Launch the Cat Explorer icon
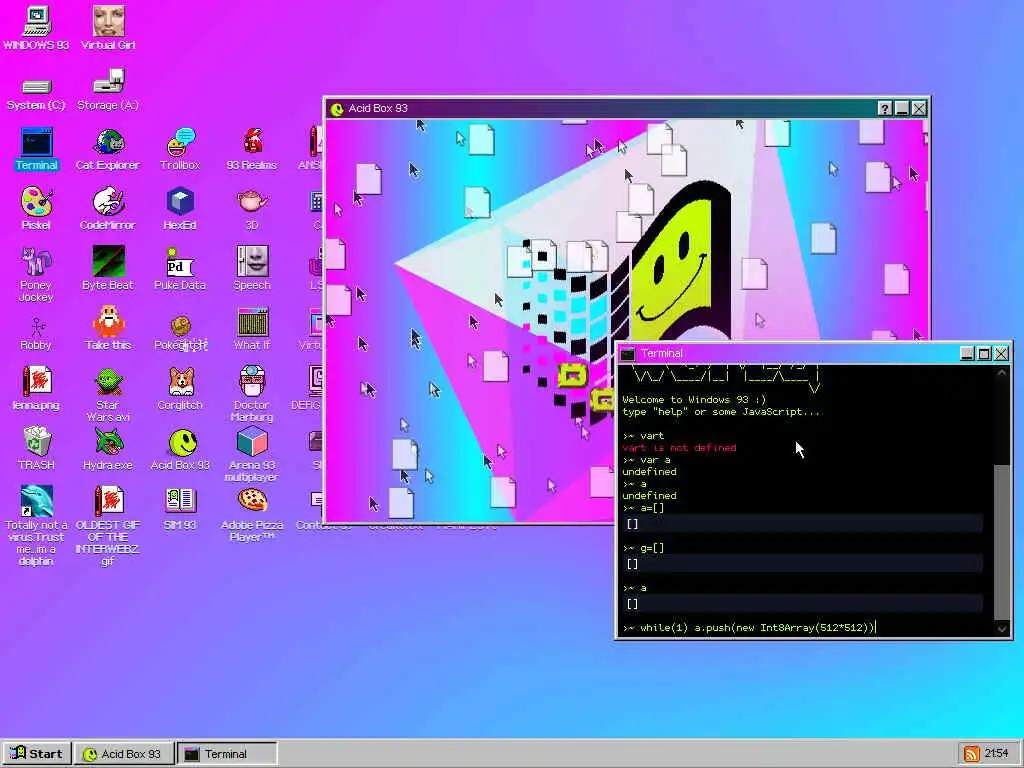 [x=108, y=150]
